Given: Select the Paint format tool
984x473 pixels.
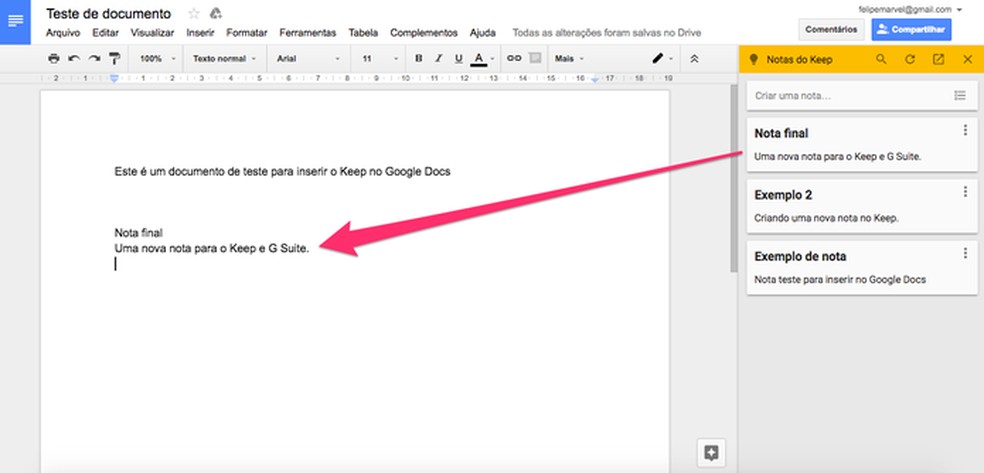Looking at the screenshot, I should [114, 58].
